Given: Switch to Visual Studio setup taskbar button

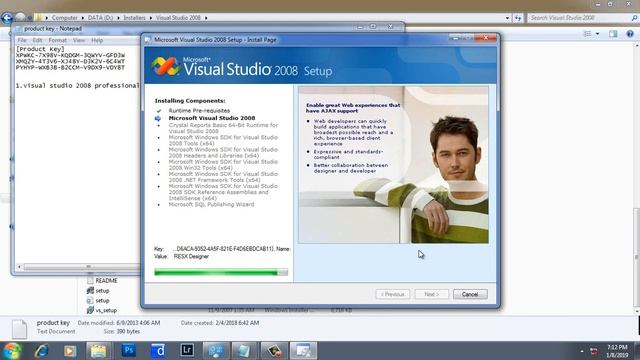Looking at the screenshot, I should (x=303, y=351).
